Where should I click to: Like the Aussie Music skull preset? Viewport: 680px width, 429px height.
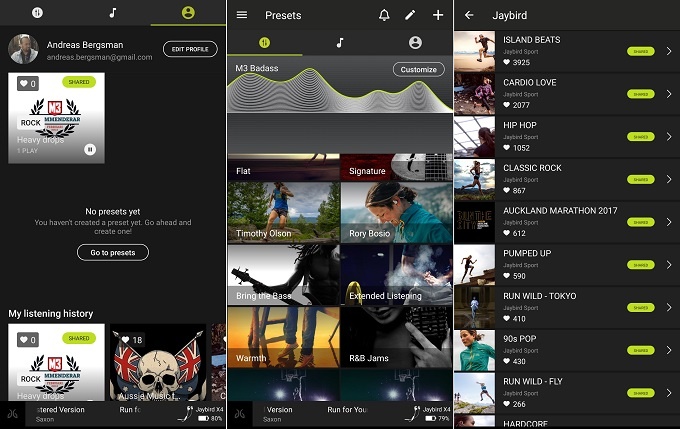click(x=127, y=340)
